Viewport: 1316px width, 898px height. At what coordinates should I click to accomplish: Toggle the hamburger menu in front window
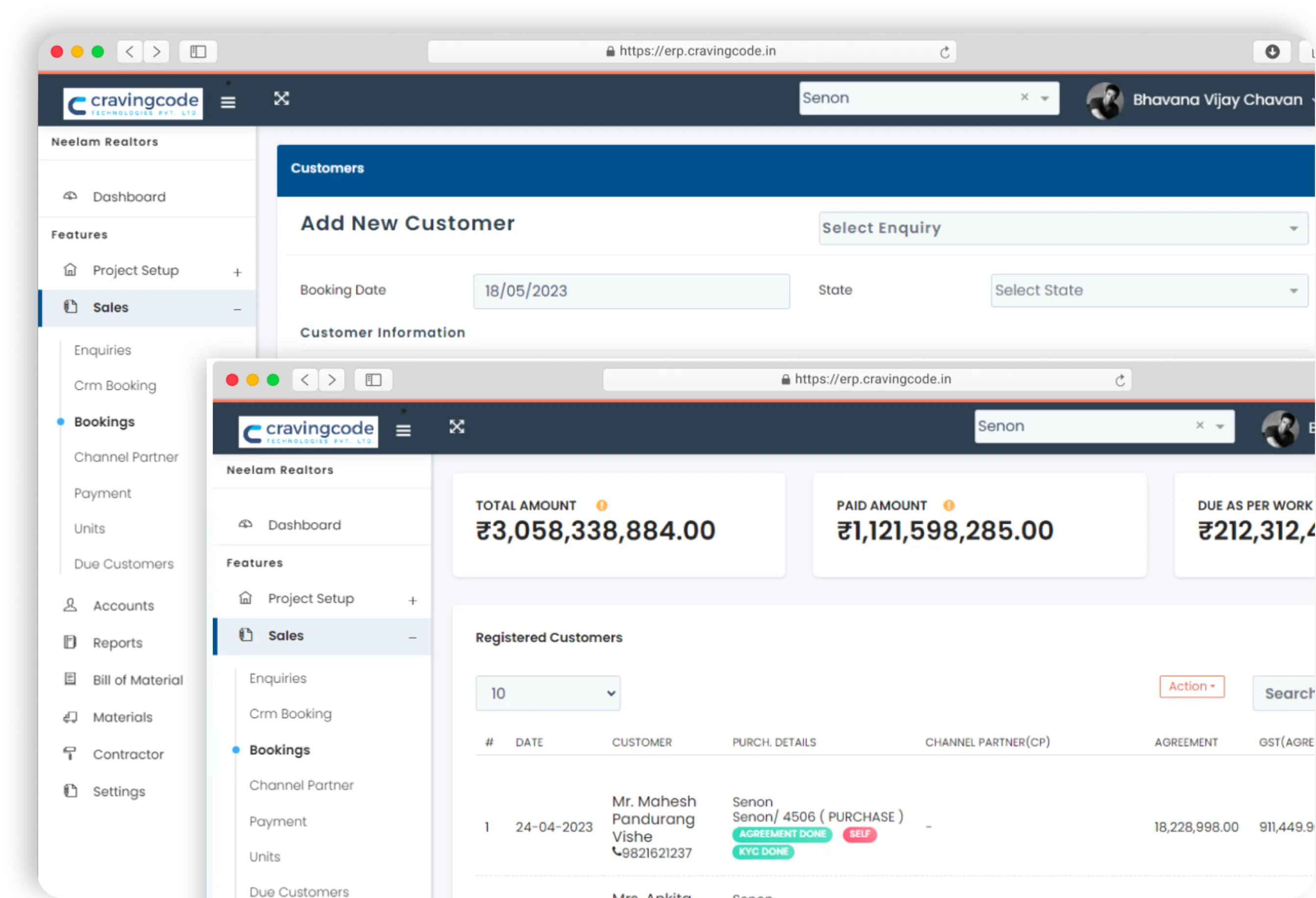tap(403, 430)
